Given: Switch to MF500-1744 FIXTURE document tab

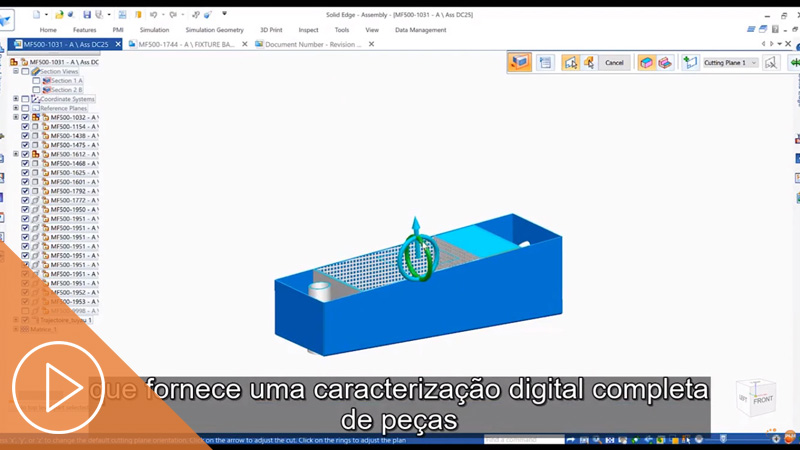Looking at the screenshot, I should [x=186, y=44].
